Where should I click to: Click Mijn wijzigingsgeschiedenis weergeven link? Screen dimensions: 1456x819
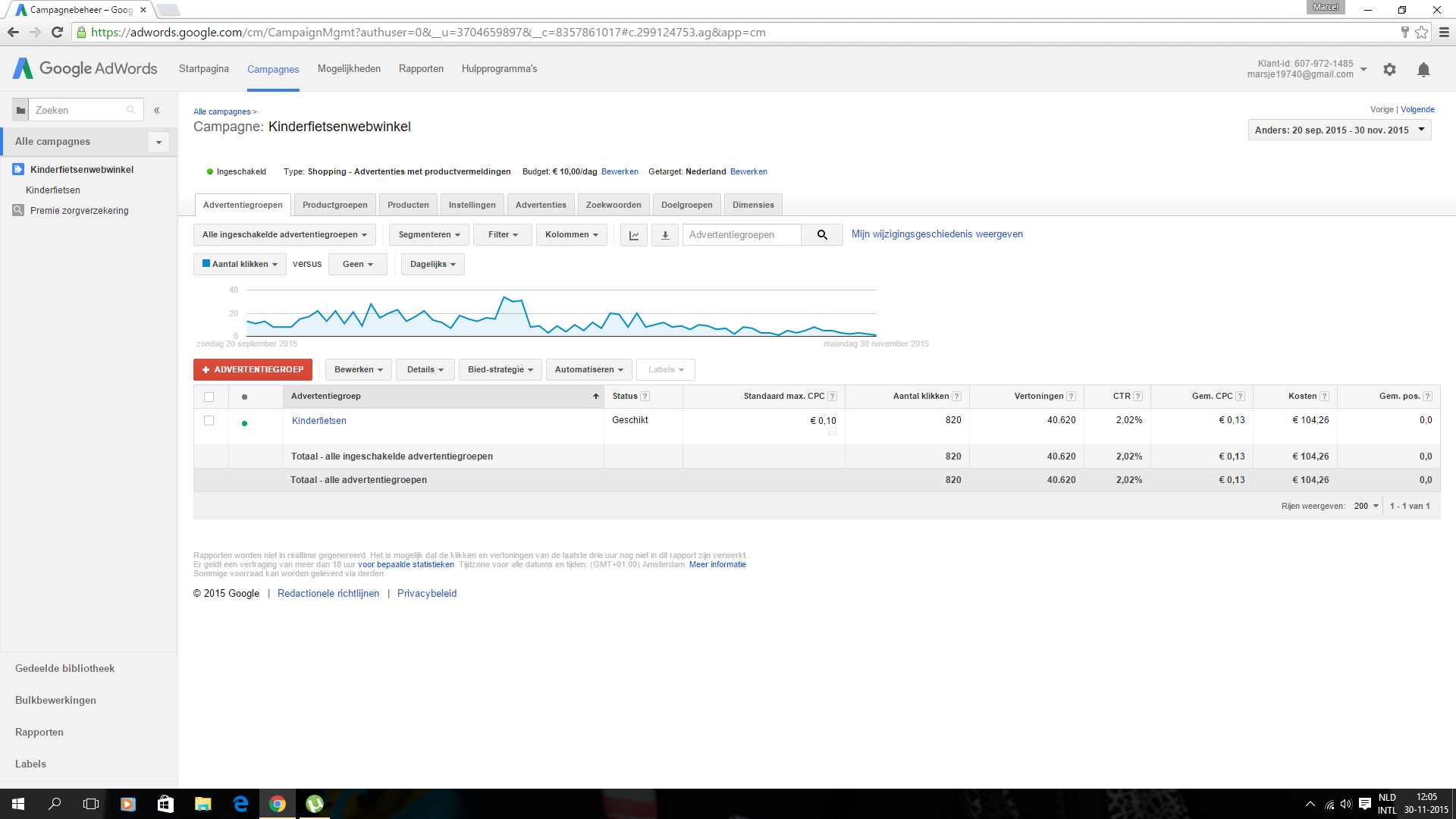click(937, 234)
